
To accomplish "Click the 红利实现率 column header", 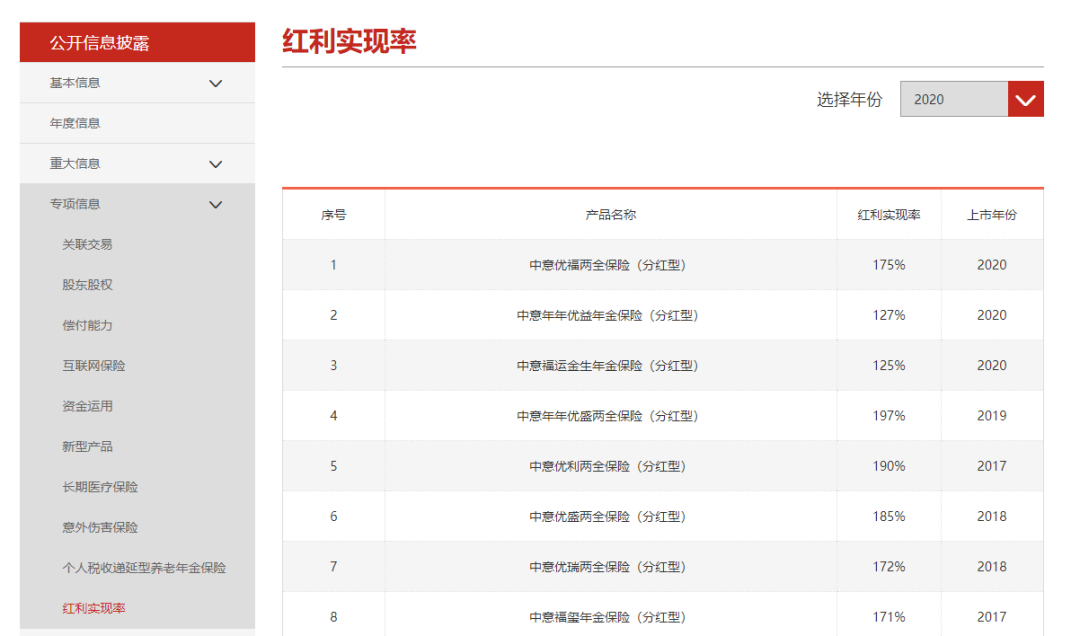I will tap(889, 215).
